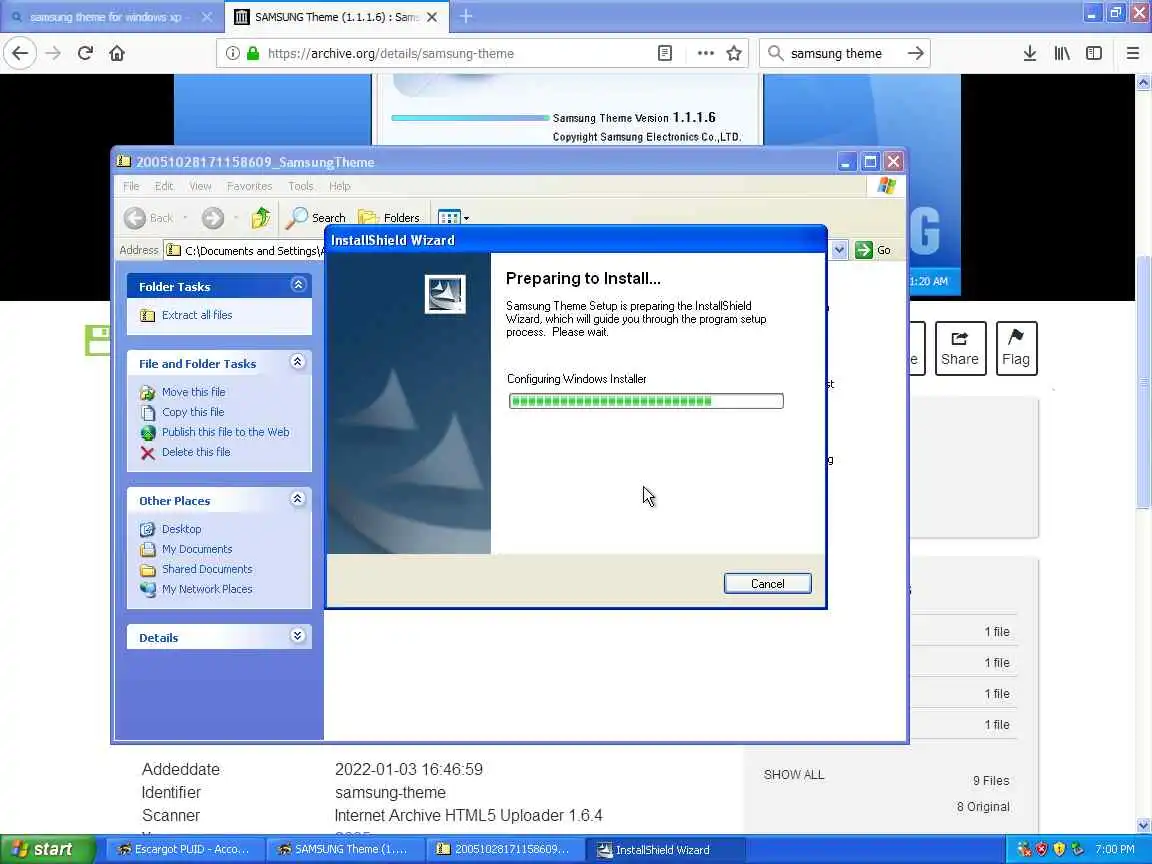Image resolution: width=1152 pixels, height=864 pixels.
Task: Open the File menu in Explorer
Action: pyautogui.click(x=131, y=186)
